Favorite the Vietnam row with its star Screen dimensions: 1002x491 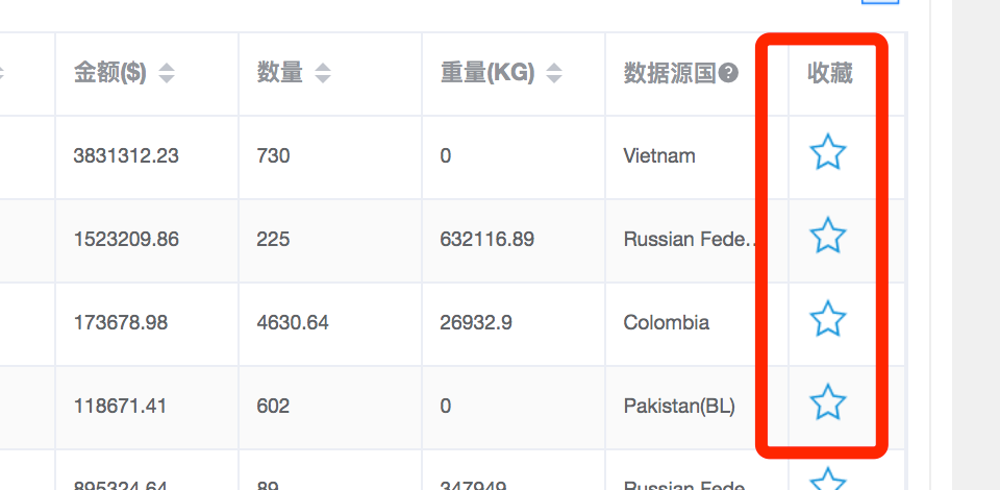[x=828, y=152]
